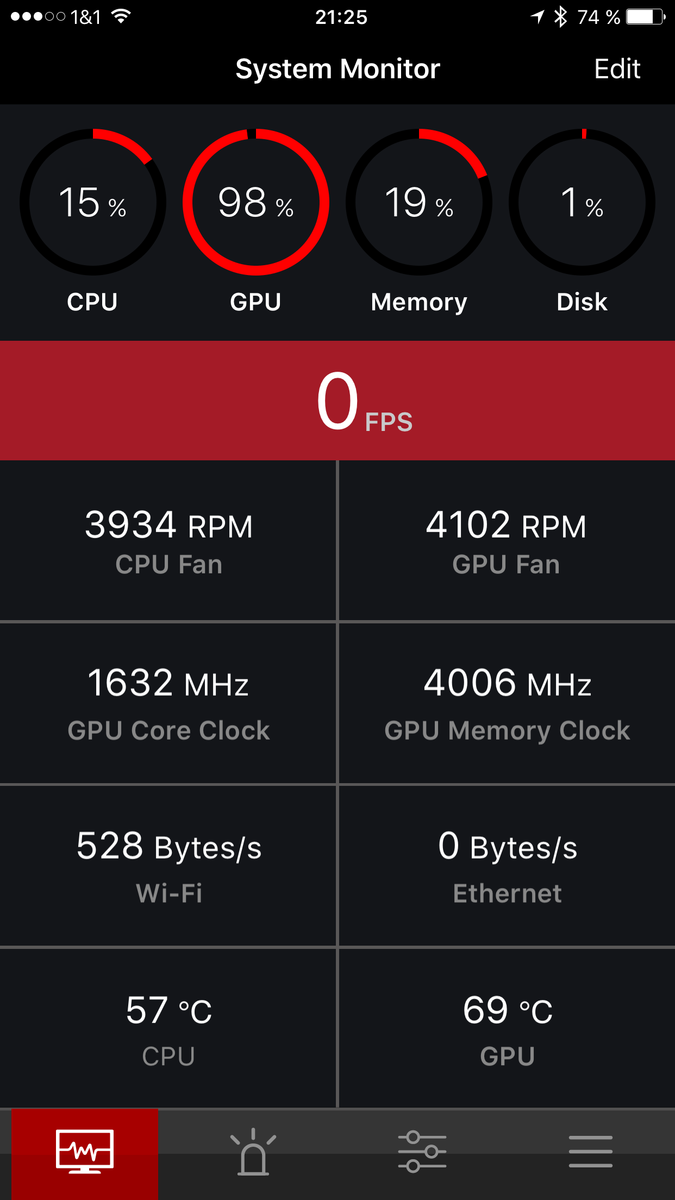
Task: Select the GPU usage gauge
Action: [256, 203]
